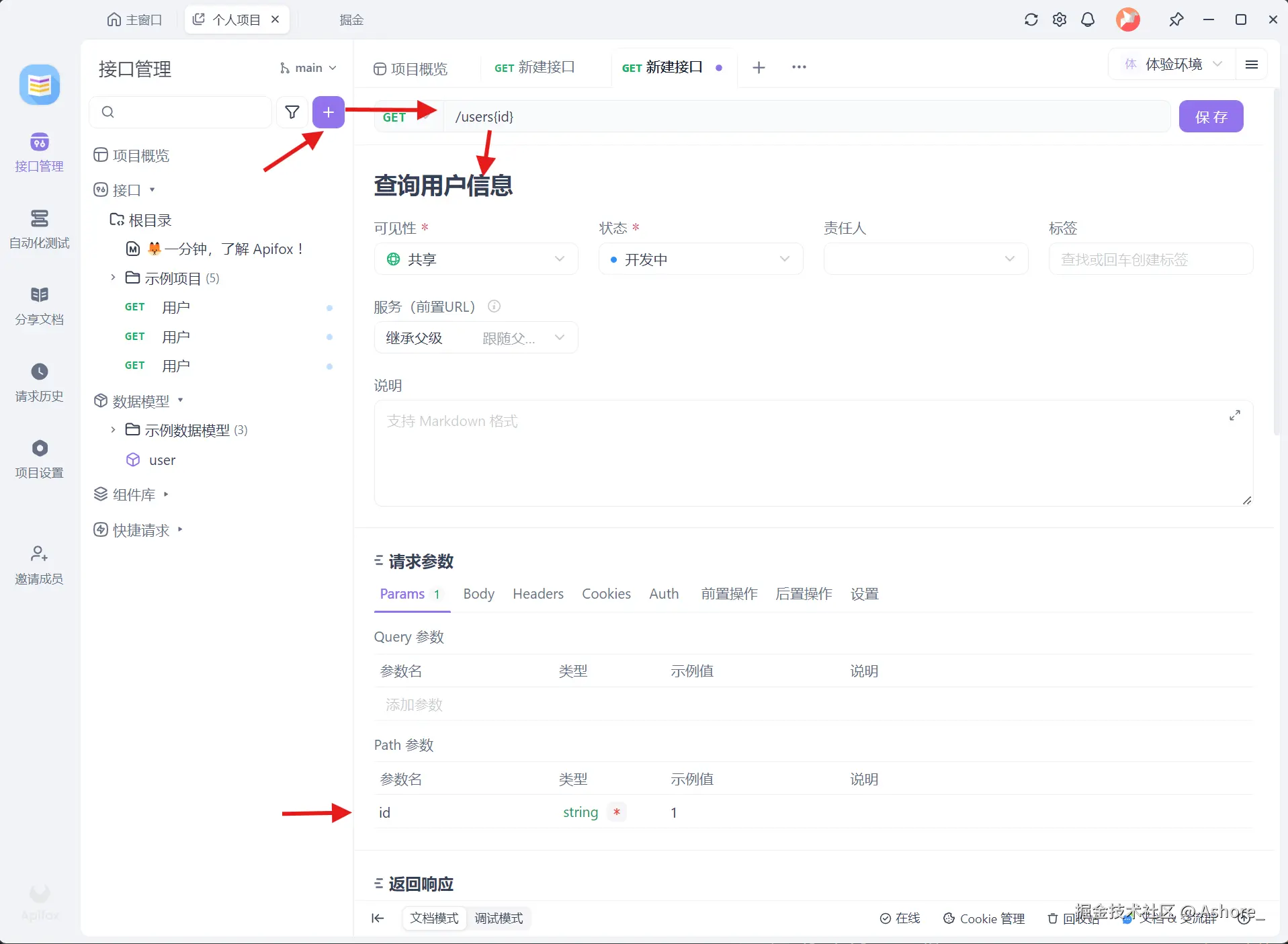
Task: Click the user avatar in the title bar
Action: point(1128,19)
